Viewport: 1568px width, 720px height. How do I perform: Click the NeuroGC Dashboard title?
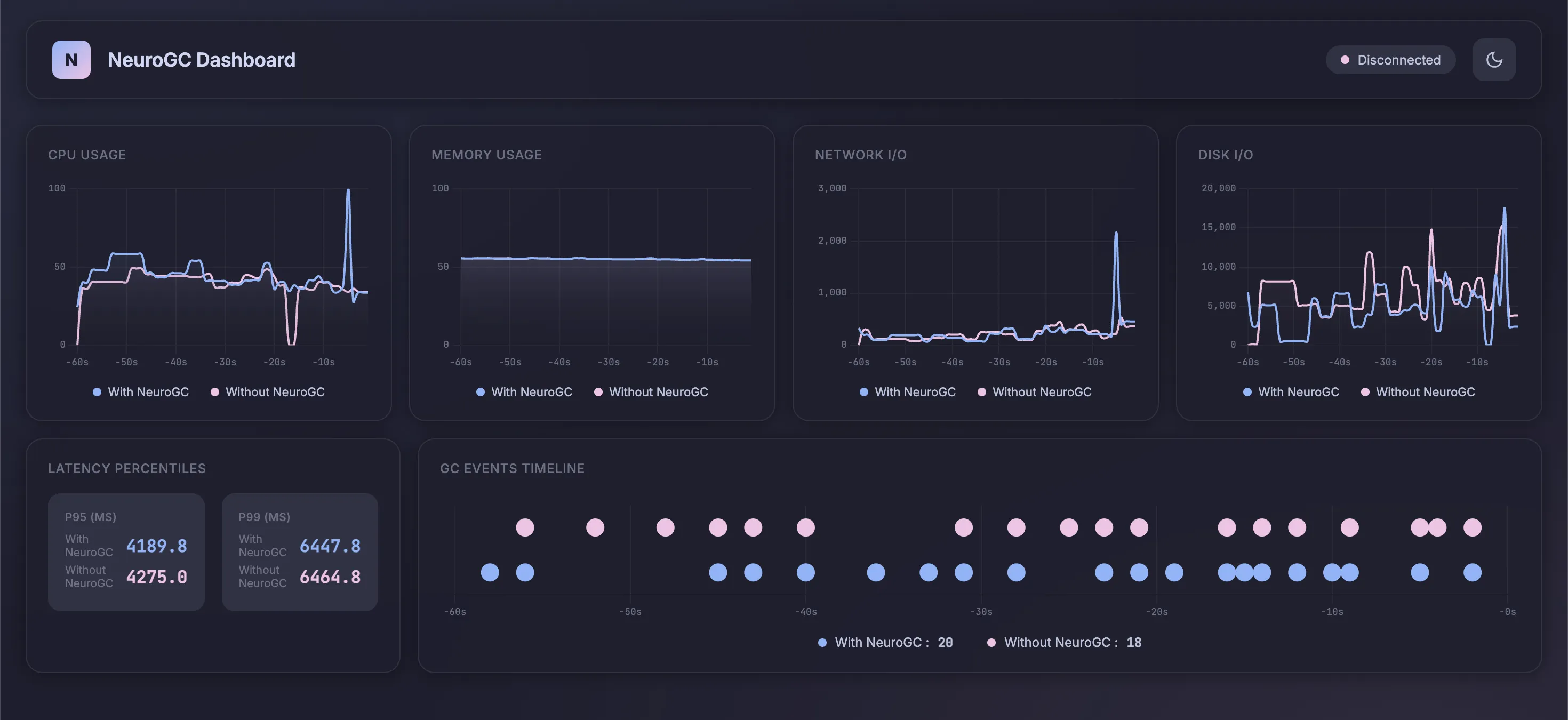[202, 60]
